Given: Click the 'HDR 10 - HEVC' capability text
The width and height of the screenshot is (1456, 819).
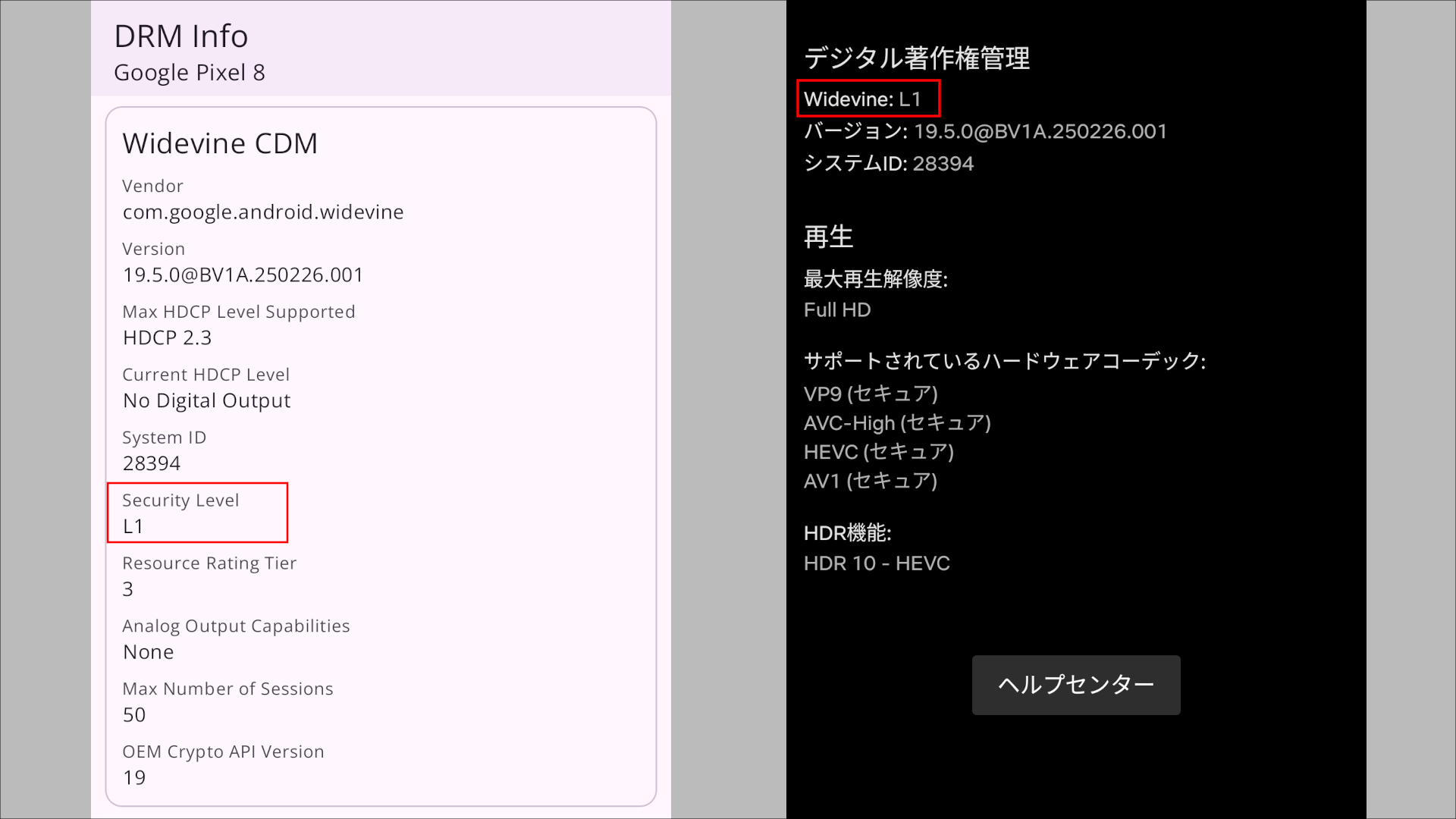Looking at the screenshot, I should [877, 563].
